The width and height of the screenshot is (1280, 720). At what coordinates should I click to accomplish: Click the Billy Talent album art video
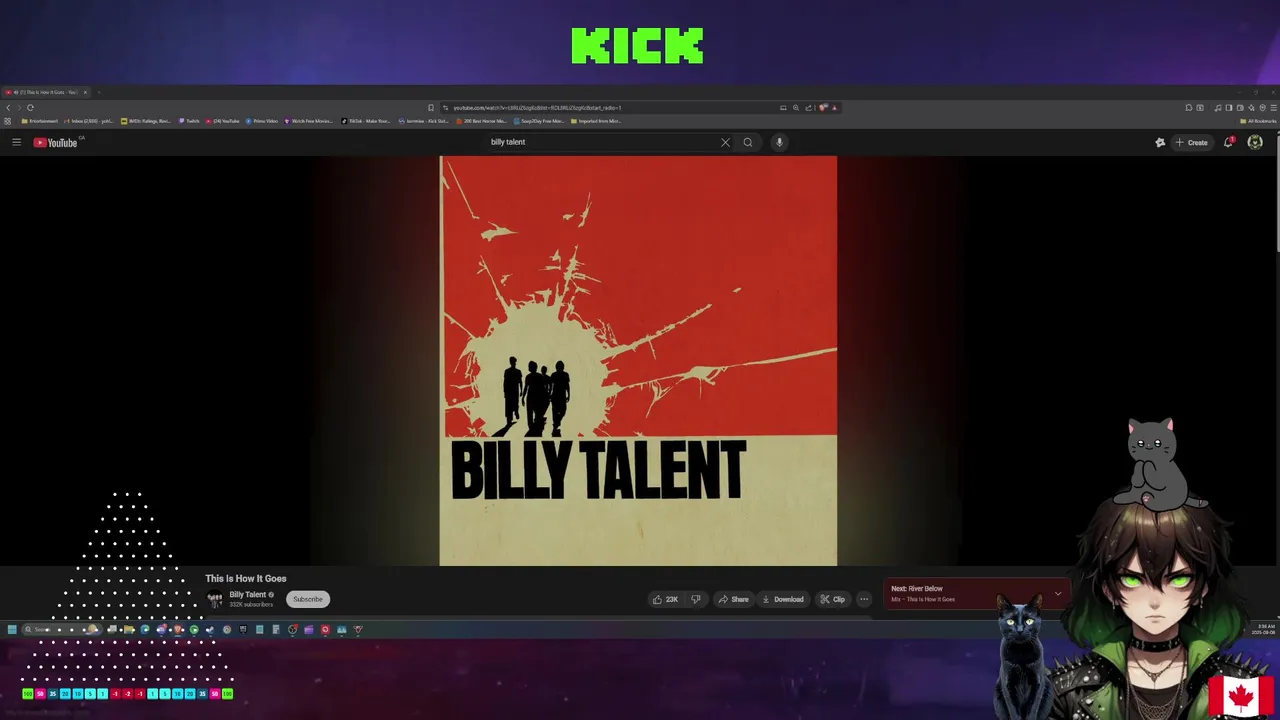638,361
